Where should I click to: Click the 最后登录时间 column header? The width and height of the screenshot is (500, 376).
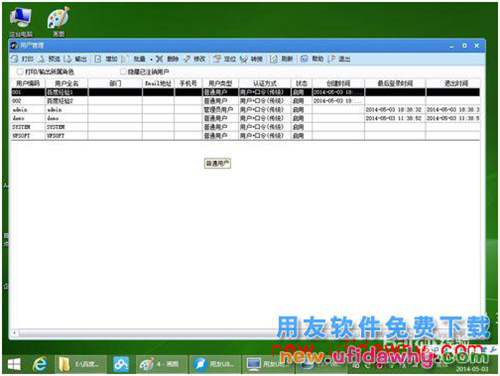tap(395, 83)
